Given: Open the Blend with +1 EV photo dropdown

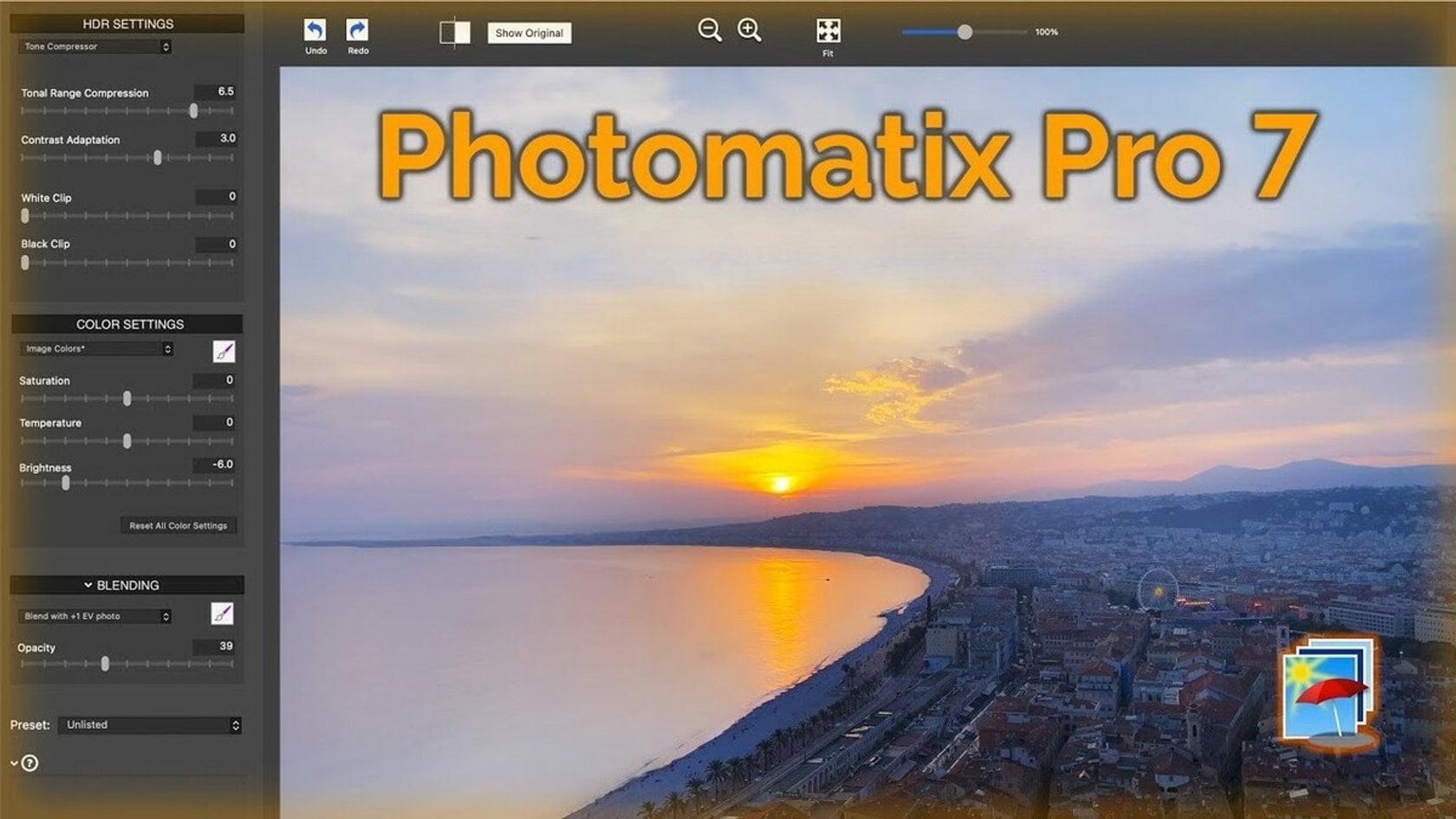Looking at the screenshot, I should (x=95, y=616).
